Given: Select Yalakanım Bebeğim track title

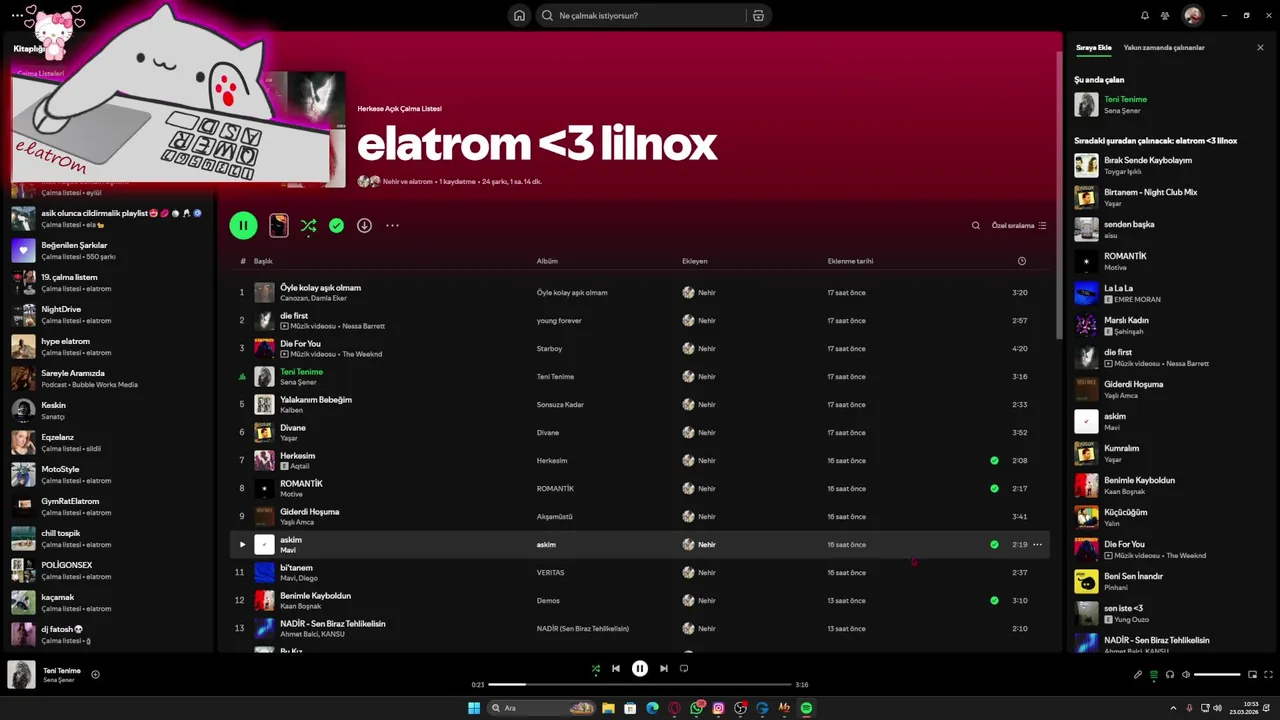Looking at the screenshot, I should (x=316, y=399).
